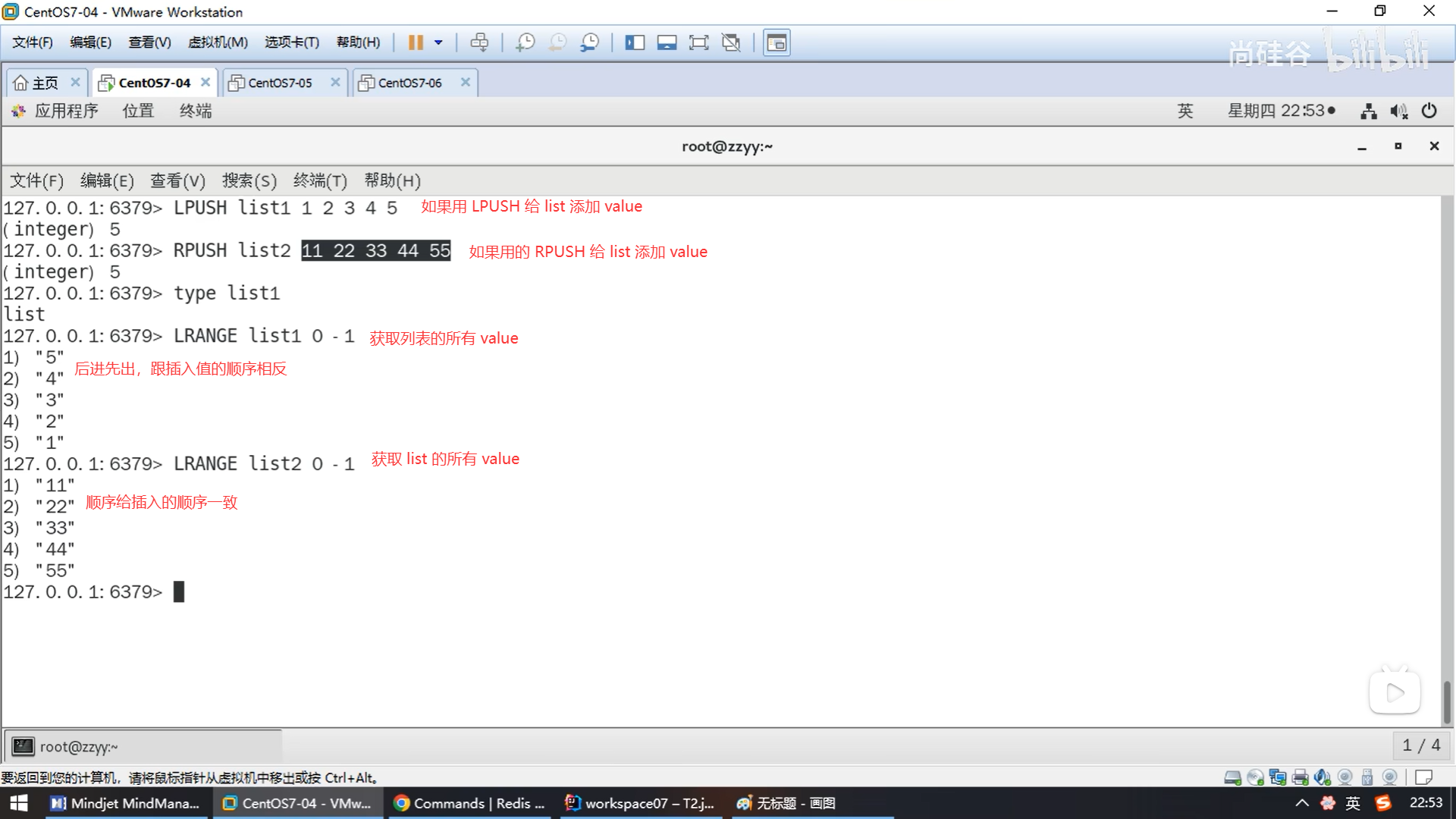
Task: Click the workspace switcher 1 / 4
Action: click(1420, 745)
